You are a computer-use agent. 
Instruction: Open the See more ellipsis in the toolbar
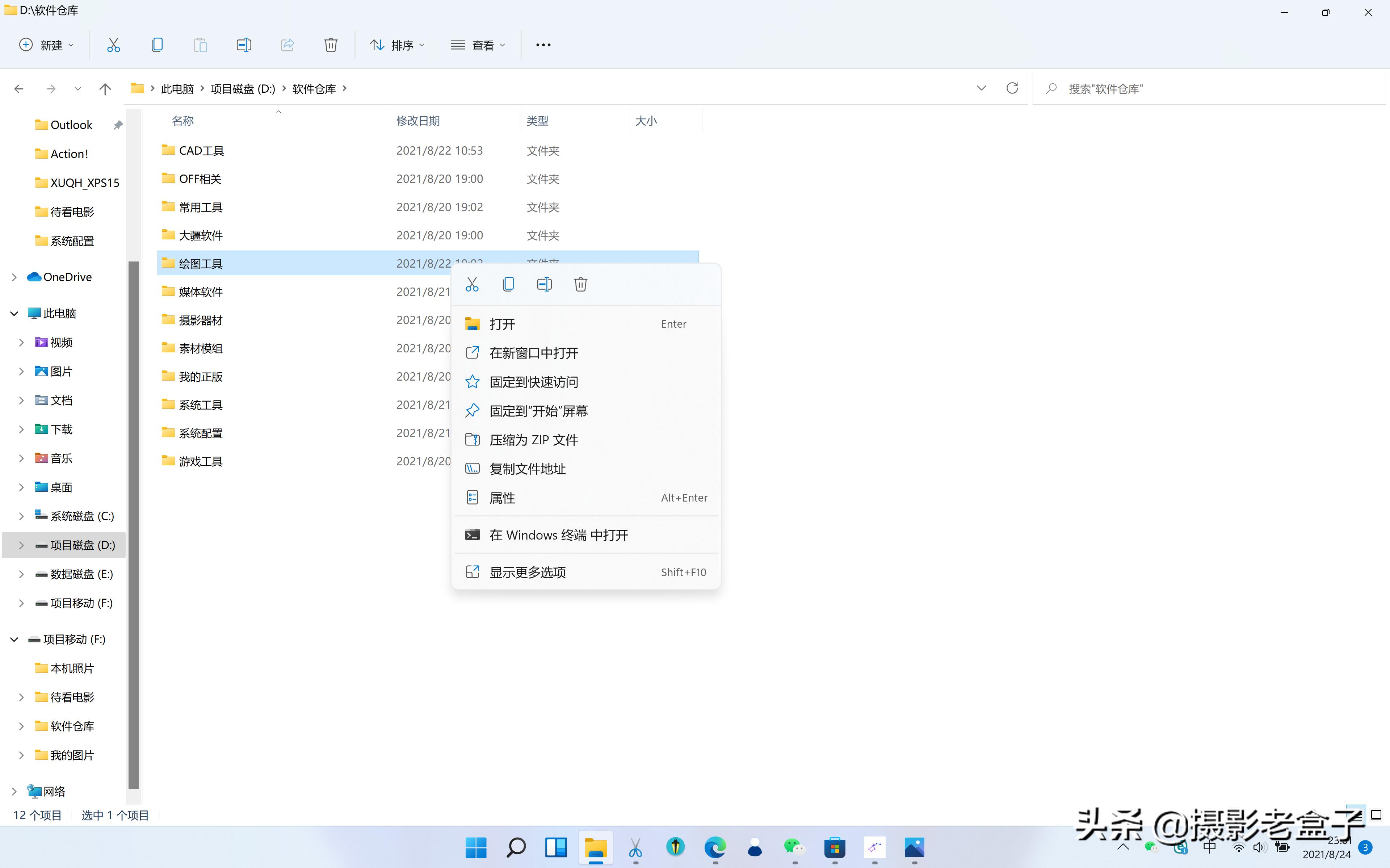[542, 45]
